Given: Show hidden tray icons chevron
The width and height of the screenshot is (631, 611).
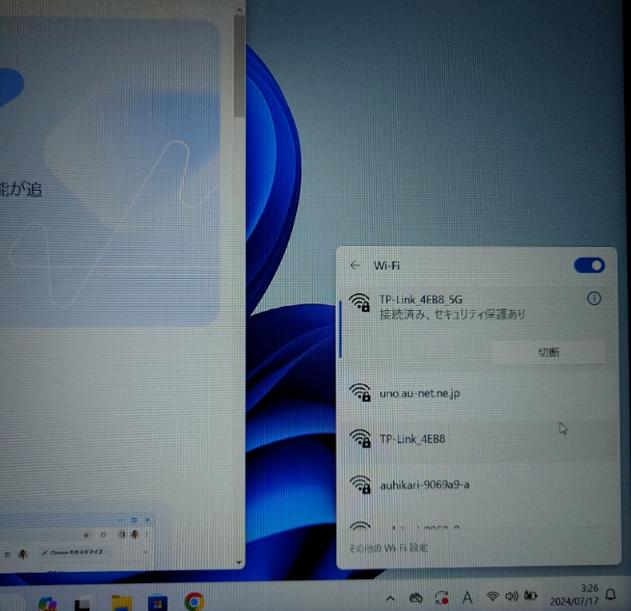Looking at the screenshot, I should 390,598.
